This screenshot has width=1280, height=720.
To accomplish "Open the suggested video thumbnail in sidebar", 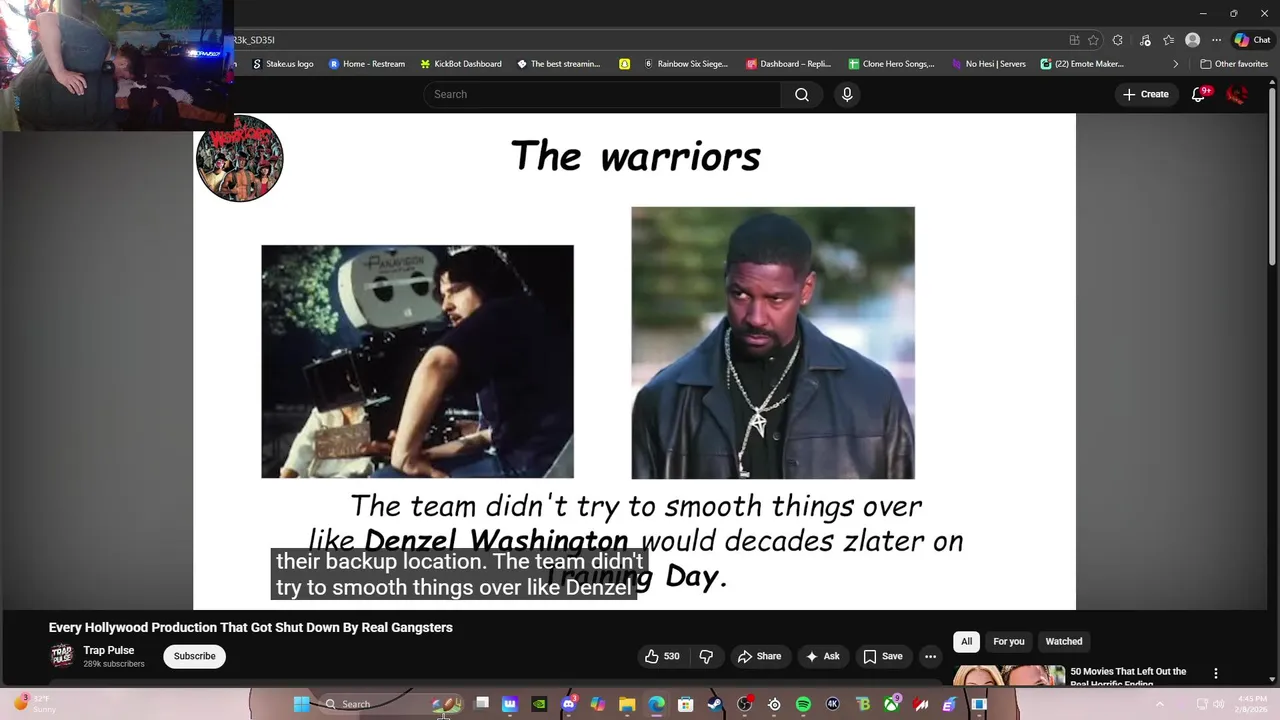I will click(x=1009, y=676).
